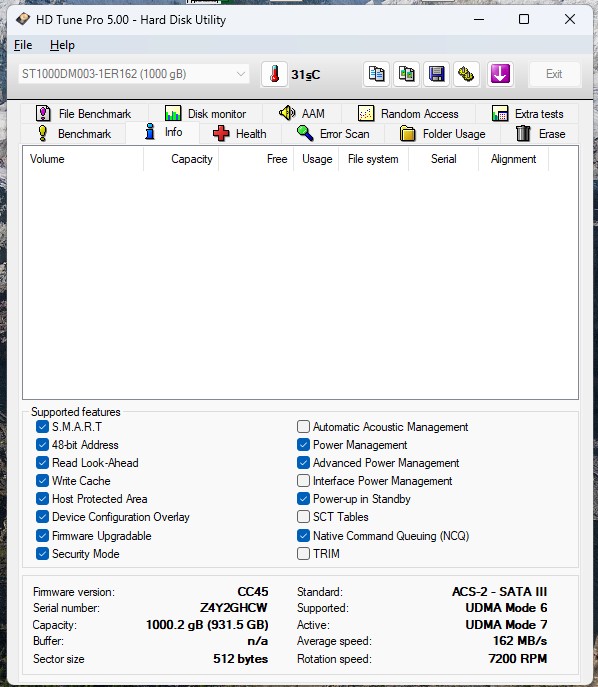Click the thermometer temperature icon
This screenshot has width=598, height=687.
coord(274,74)
